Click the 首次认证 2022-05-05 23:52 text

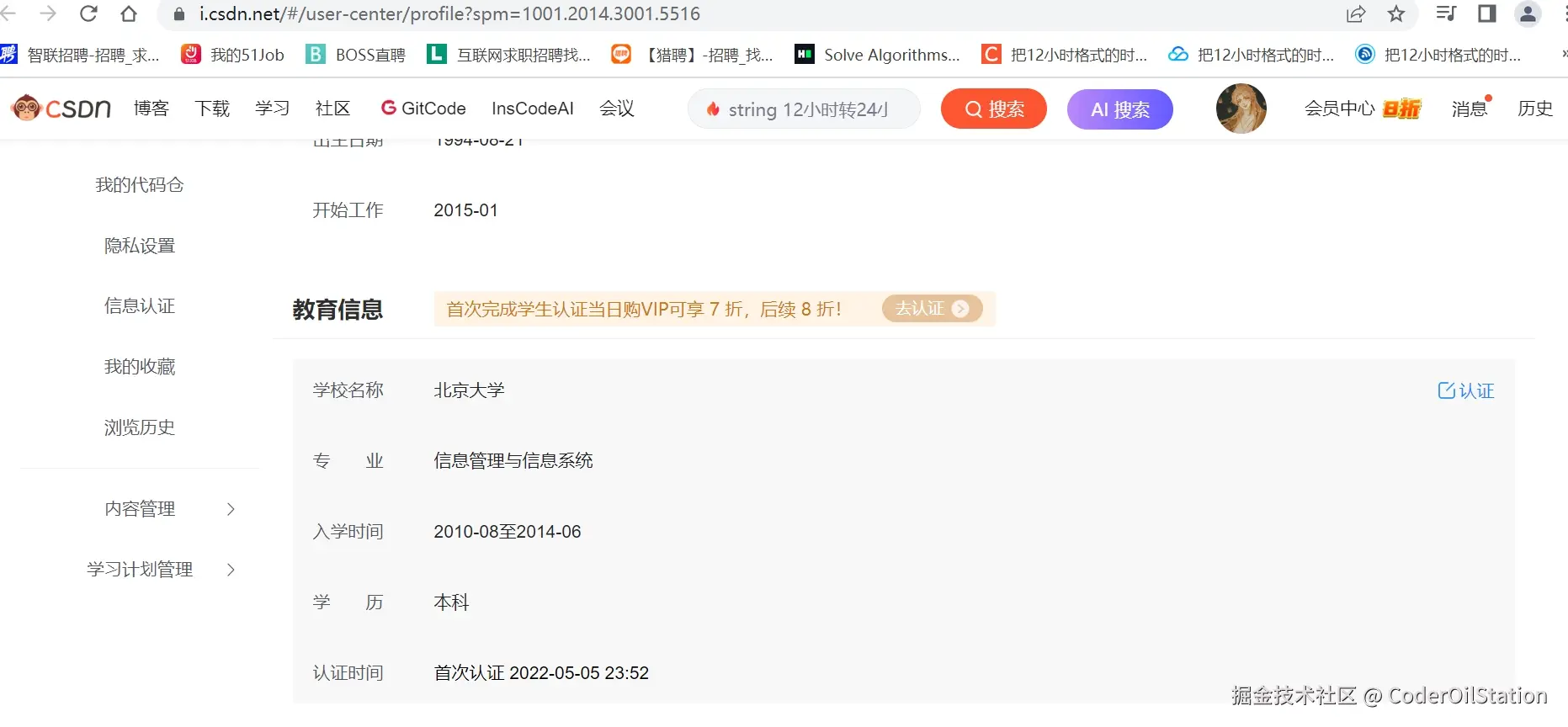click(x=541, y=673)
